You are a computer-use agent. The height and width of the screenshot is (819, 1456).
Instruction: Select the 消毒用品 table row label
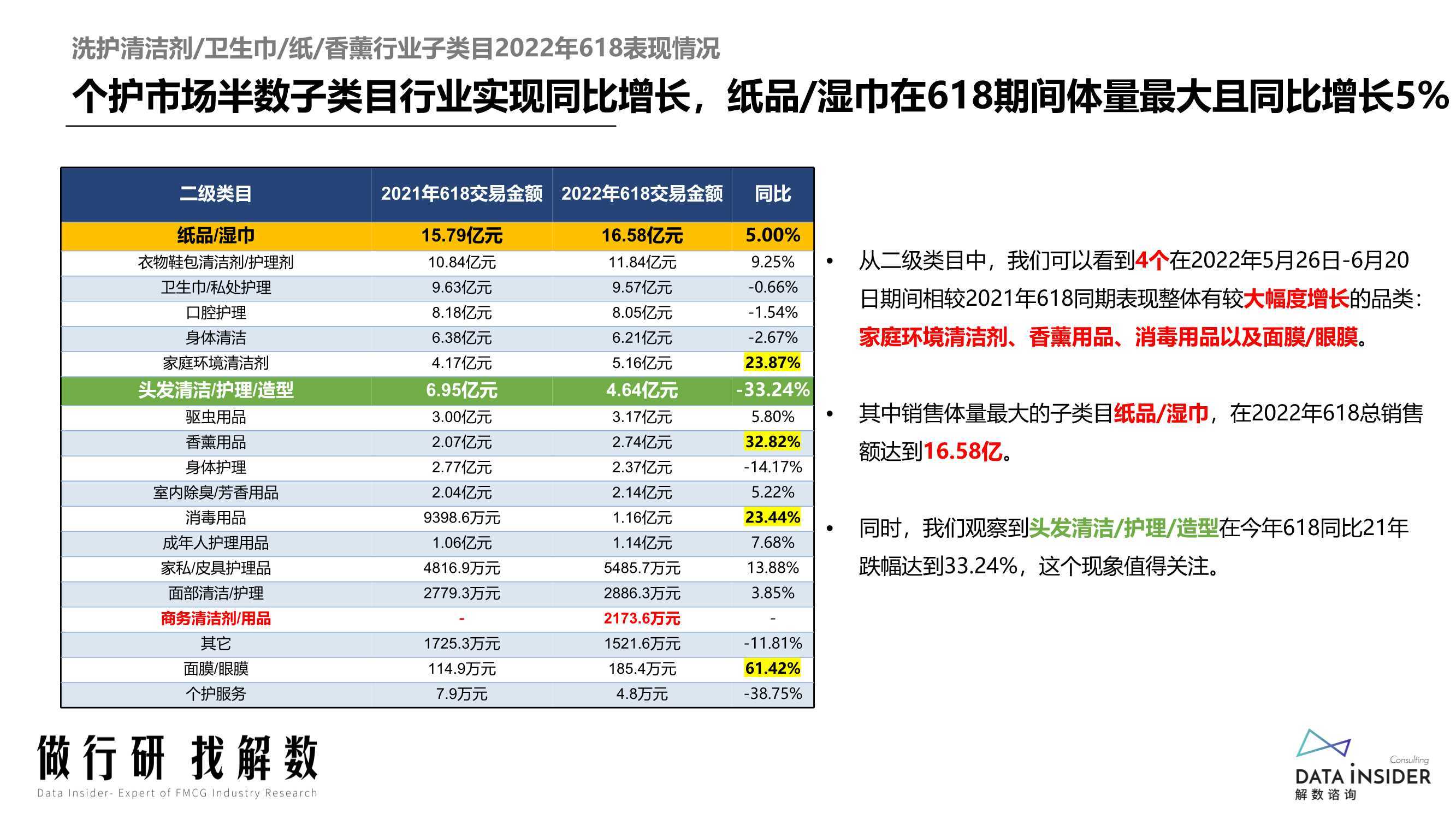[216, 518]
